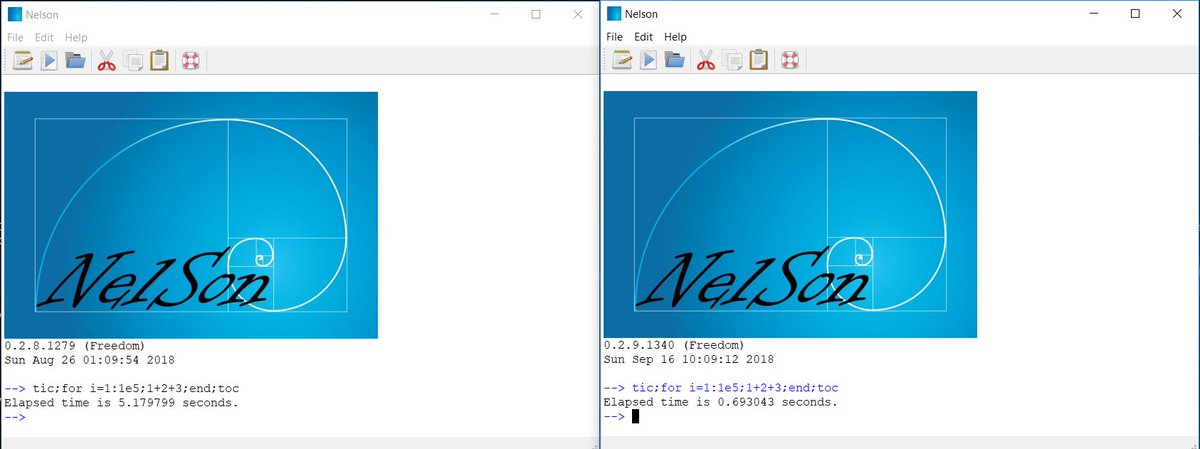Click the Nelson app icon in right title bar
This screenshot has height=449, width=1200.
click(x=613, y=14)
